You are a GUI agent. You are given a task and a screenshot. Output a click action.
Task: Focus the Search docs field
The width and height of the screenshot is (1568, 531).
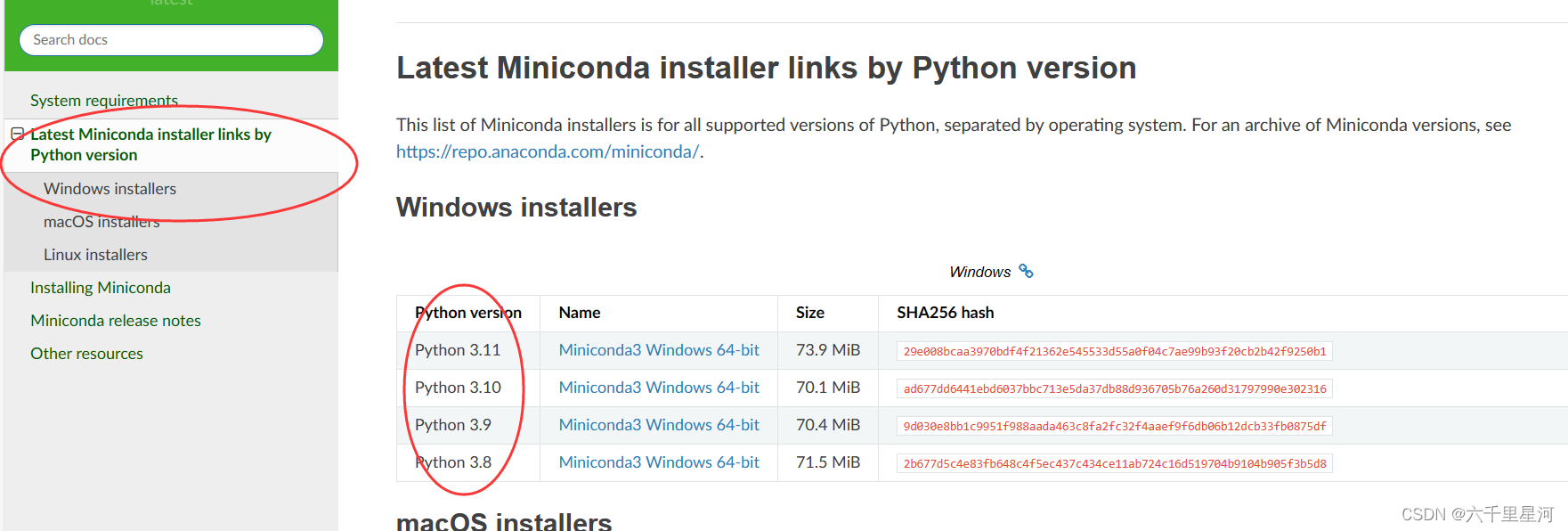pos(171,40)
